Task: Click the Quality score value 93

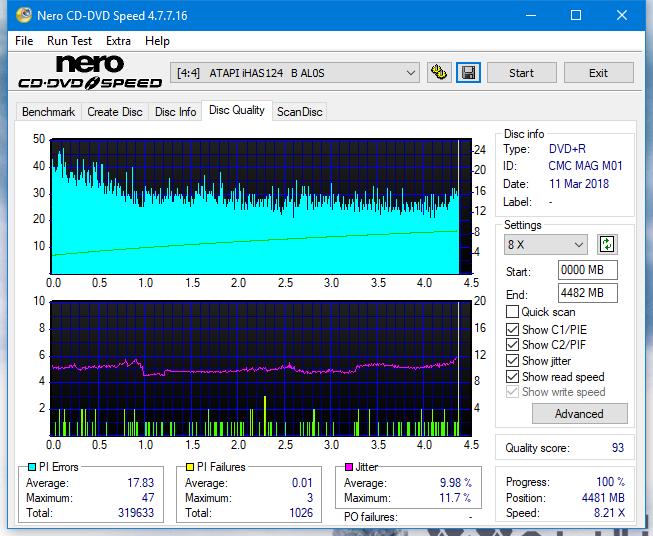Action: click(x=618, y=448)
